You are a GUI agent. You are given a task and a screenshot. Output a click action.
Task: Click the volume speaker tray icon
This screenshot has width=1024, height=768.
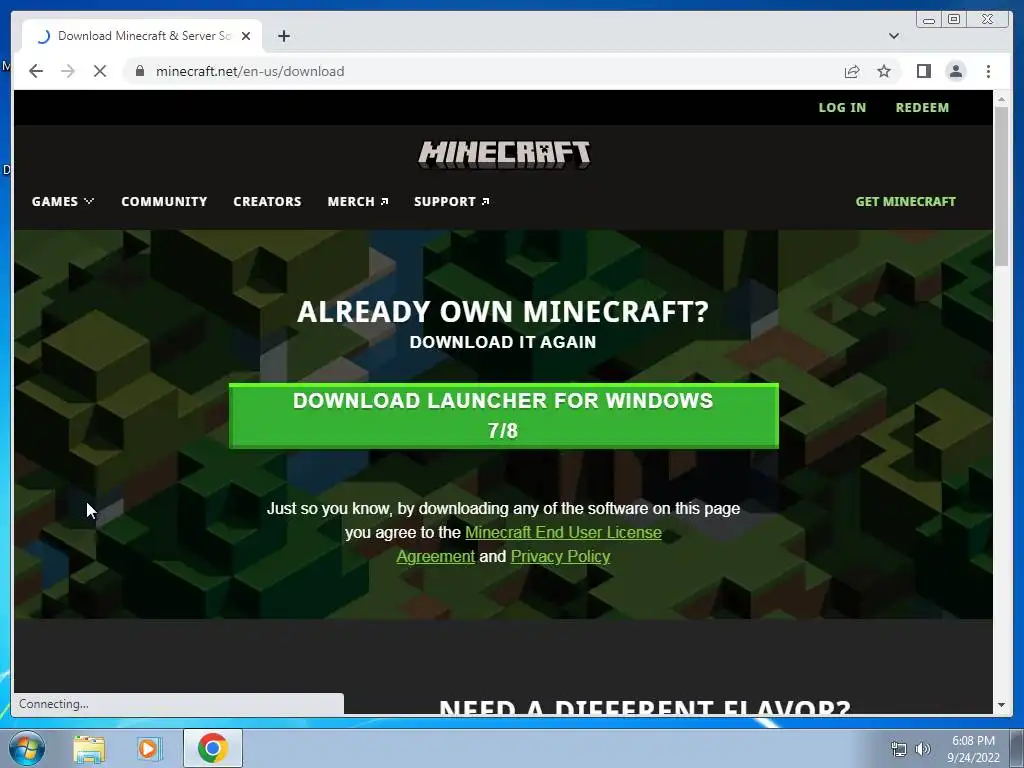pyautogui.click(x=923, y=749)
